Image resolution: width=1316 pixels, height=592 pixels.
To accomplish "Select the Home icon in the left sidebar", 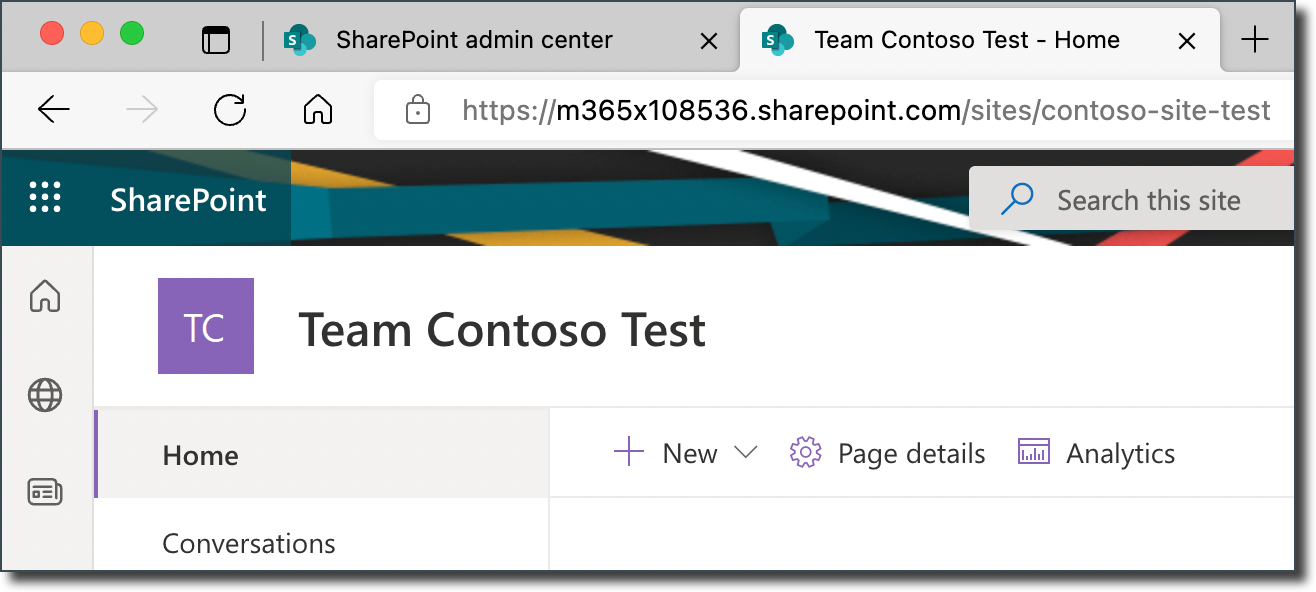I will (46, 297).
